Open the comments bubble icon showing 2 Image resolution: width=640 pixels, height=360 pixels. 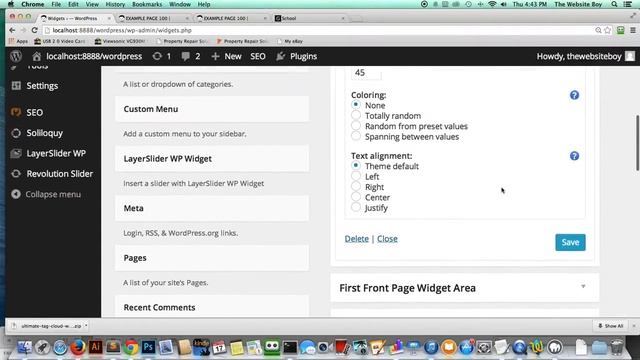click(185, 56)
